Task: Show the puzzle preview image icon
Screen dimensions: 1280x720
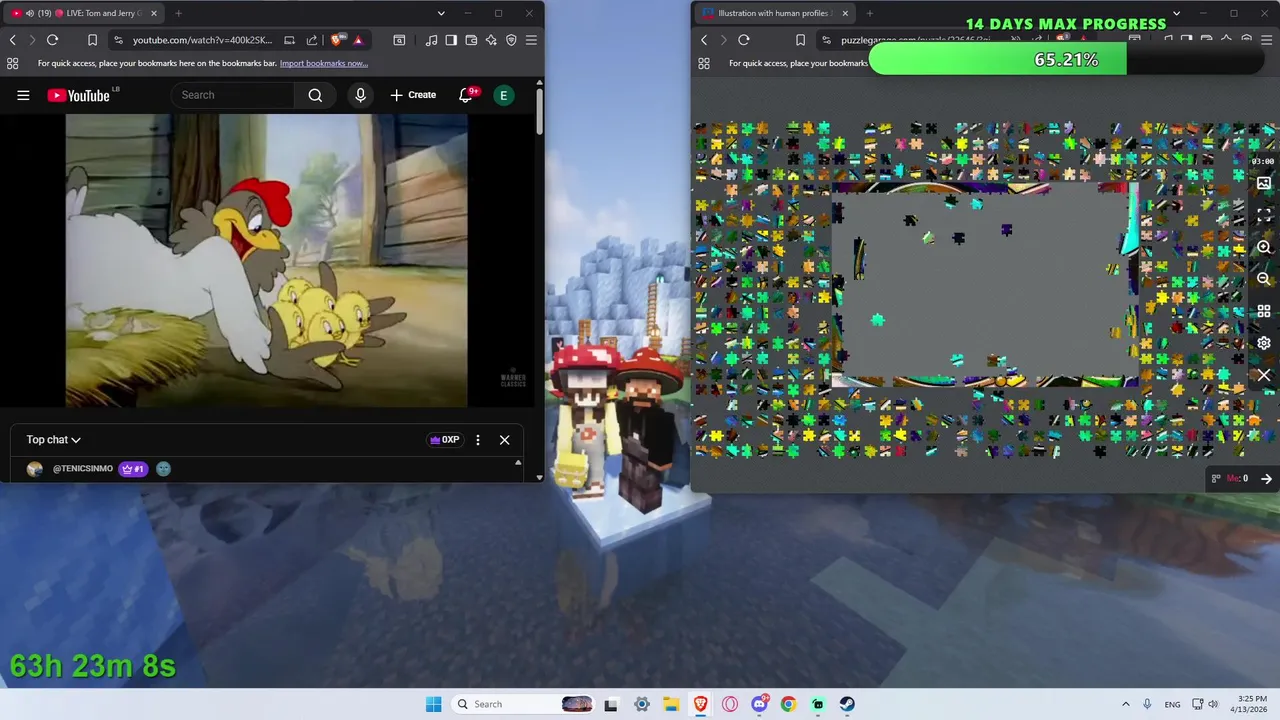Action: tap(1264, 184)
